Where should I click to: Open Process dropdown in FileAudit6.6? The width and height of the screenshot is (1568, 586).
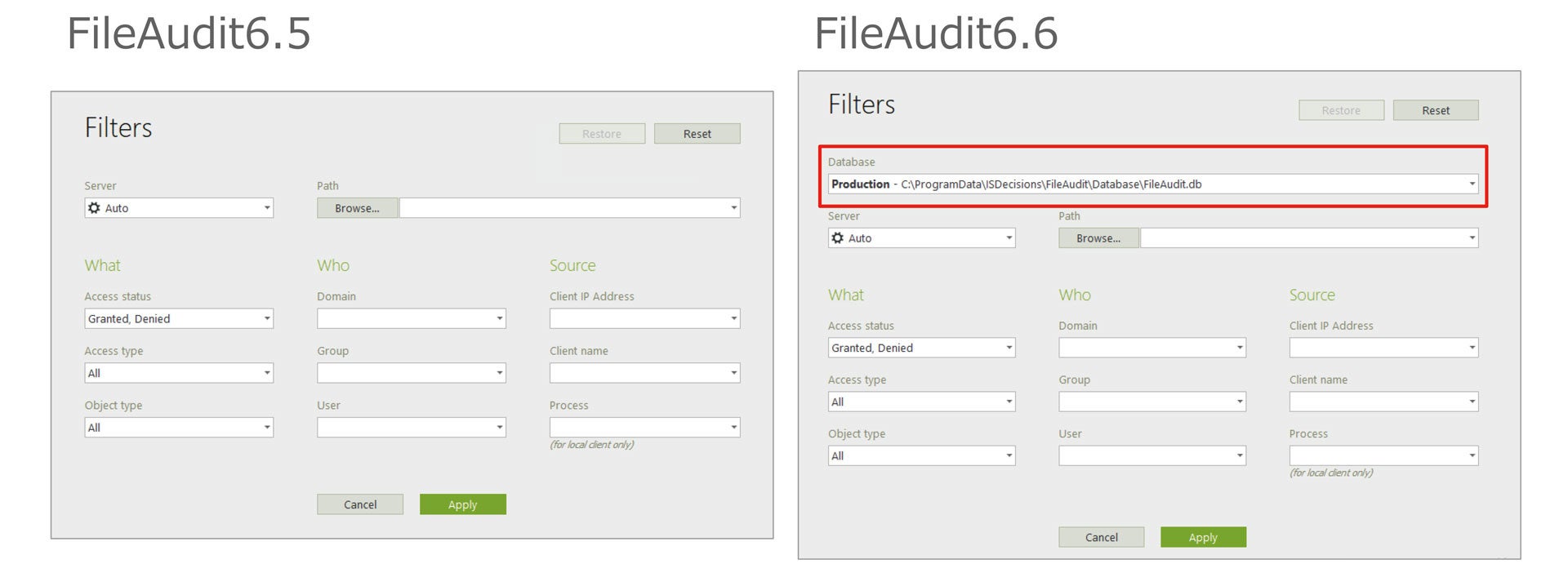point(1384,455)
